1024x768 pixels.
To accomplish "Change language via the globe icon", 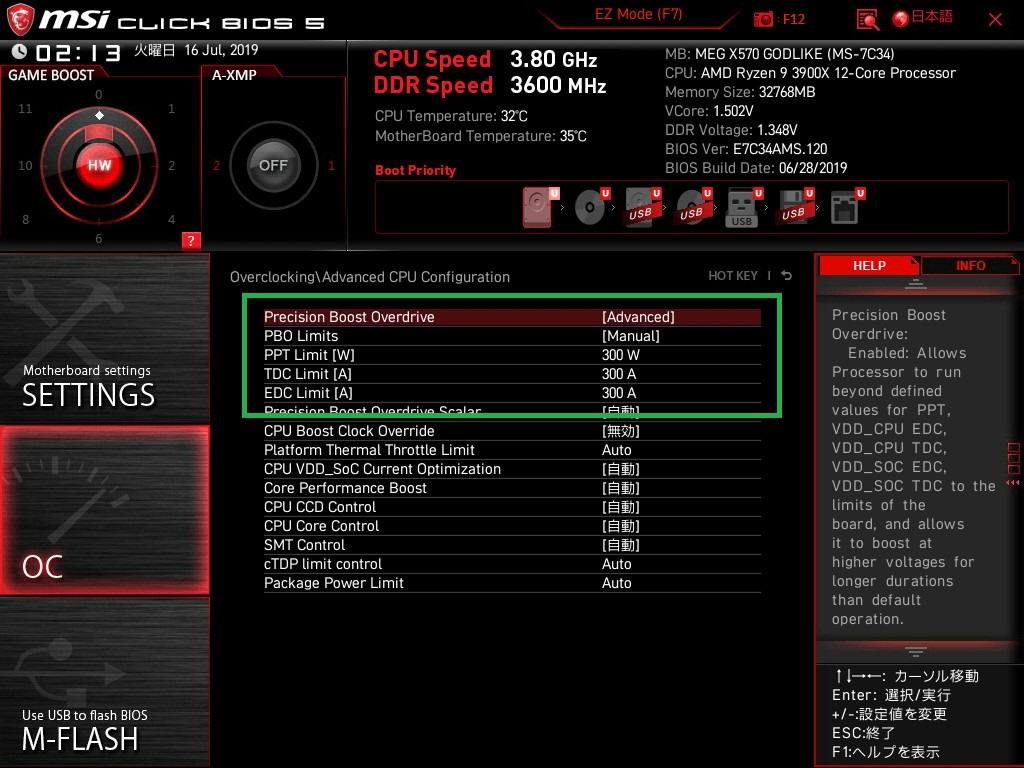I will click(901, 19).
